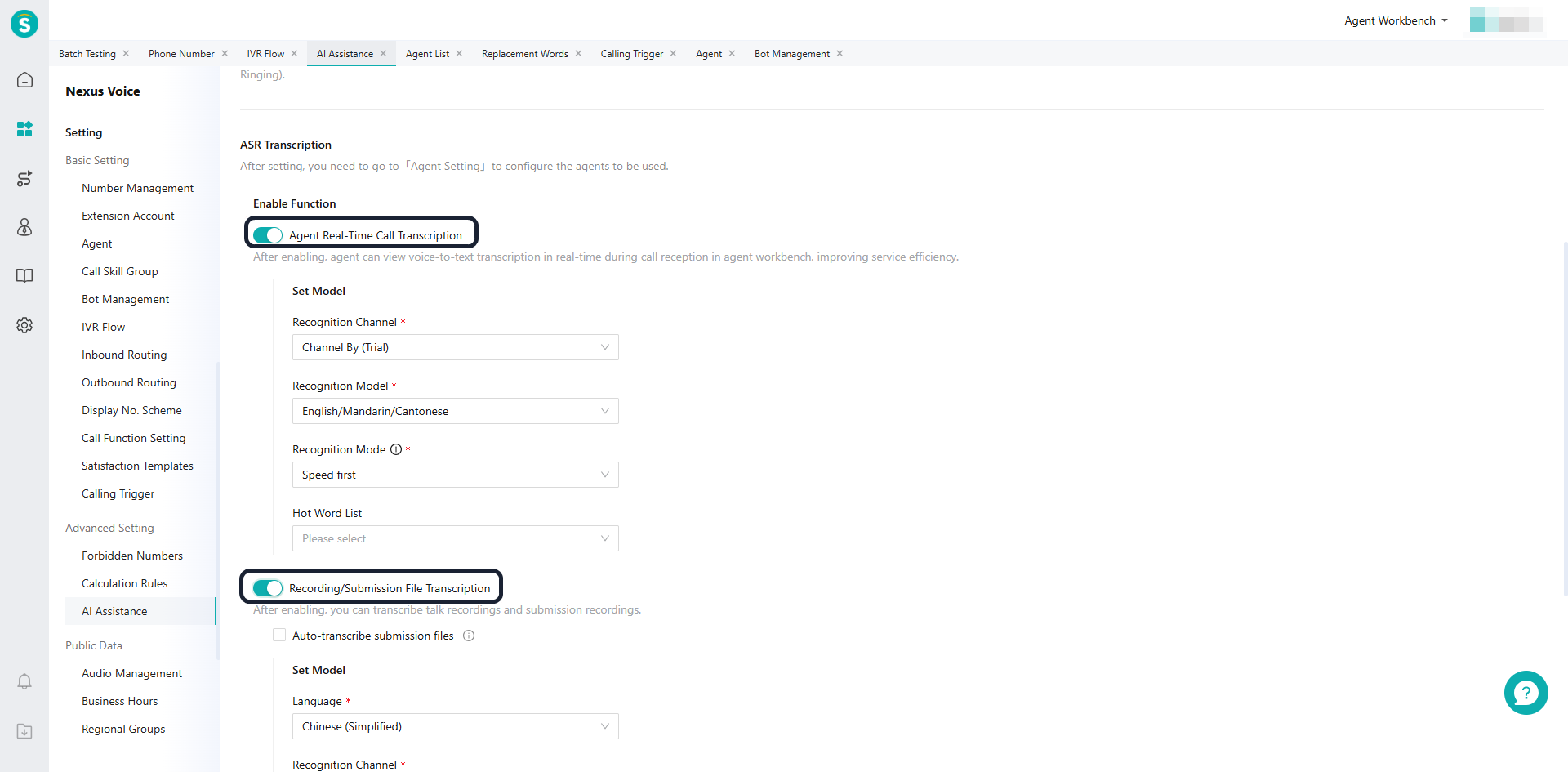Screen dimensions: 1568x772
Task: Open IVR Flow in sidebar menu
Action: [104, 327]
